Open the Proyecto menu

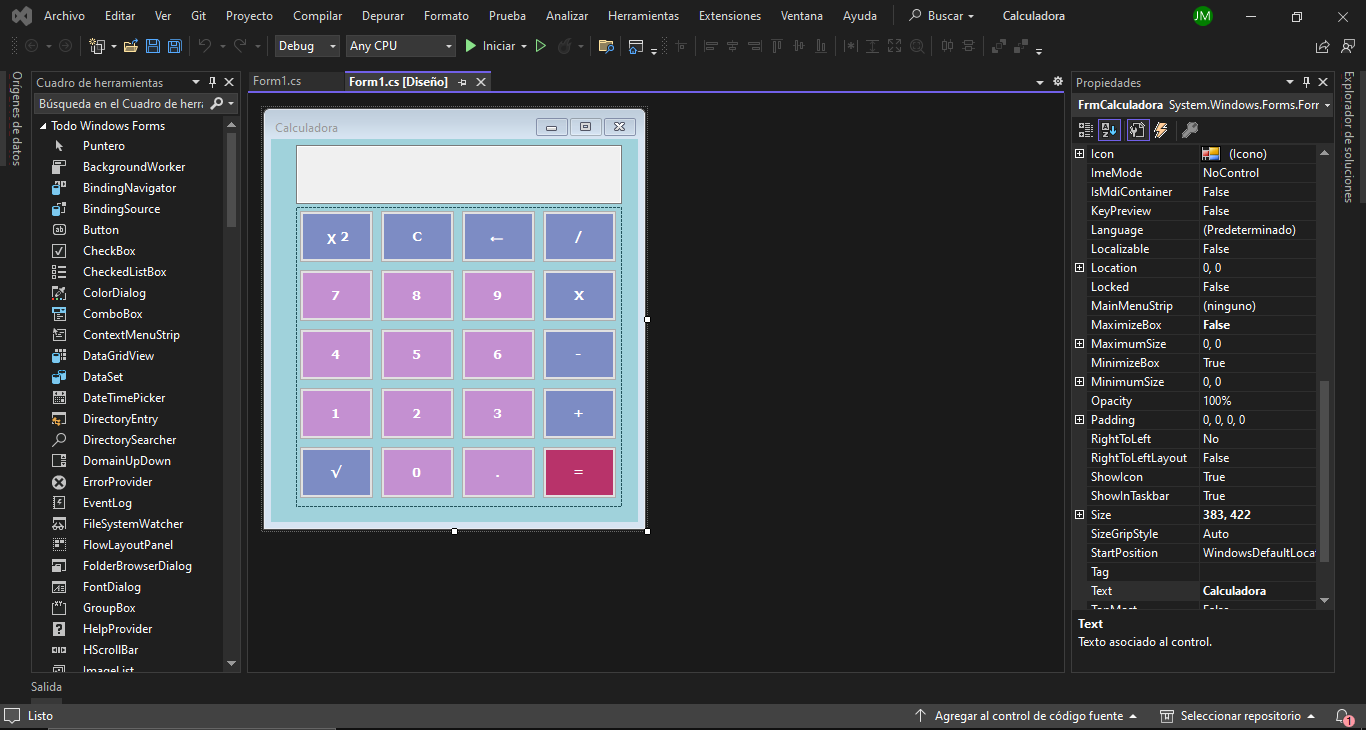click(250, 16)
